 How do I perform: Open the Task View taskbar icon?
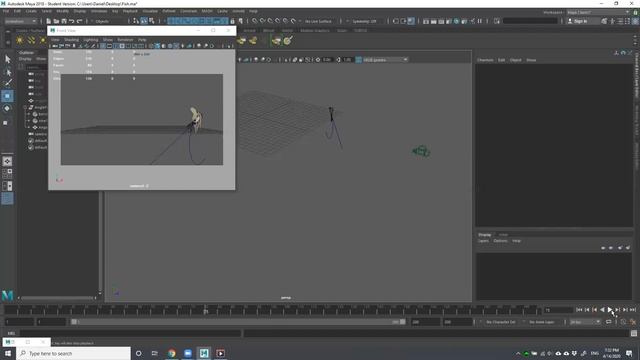155,353
